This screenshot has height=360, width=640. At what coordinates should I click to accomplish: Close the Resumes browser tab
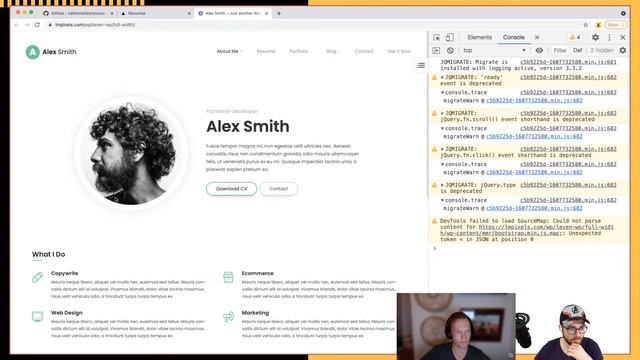point(189,13)
